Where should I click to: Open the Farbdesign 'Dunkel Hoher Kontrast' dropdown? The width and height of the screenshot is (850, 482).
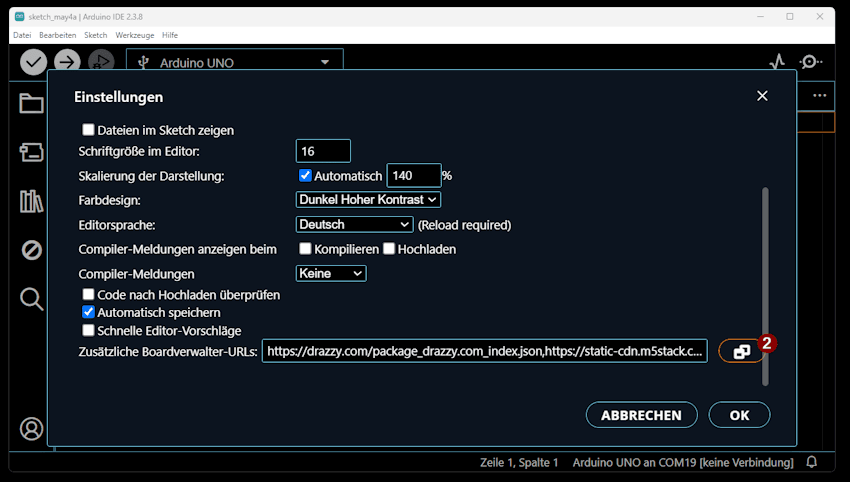368,200
